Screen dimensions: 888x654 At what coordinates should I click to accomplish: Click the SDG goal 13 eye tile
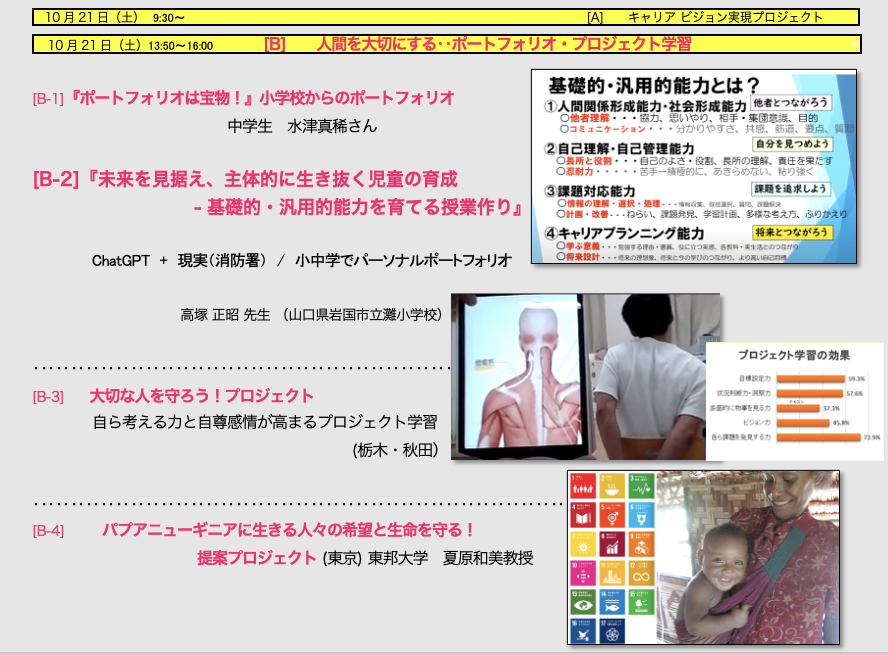click(x=583, y=602)
